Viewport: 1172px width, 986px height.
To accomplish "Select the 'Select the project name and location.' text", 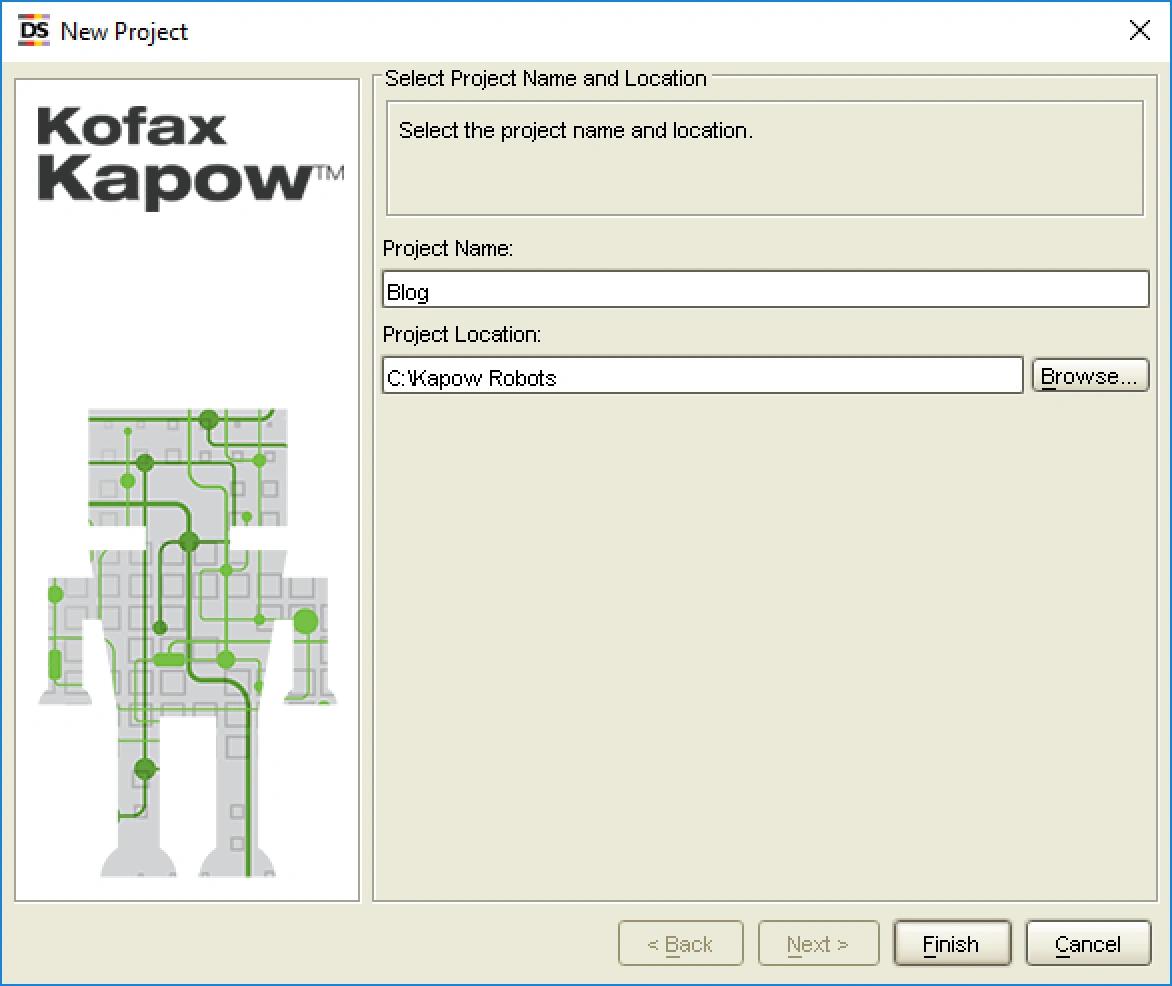I will 576,131.
